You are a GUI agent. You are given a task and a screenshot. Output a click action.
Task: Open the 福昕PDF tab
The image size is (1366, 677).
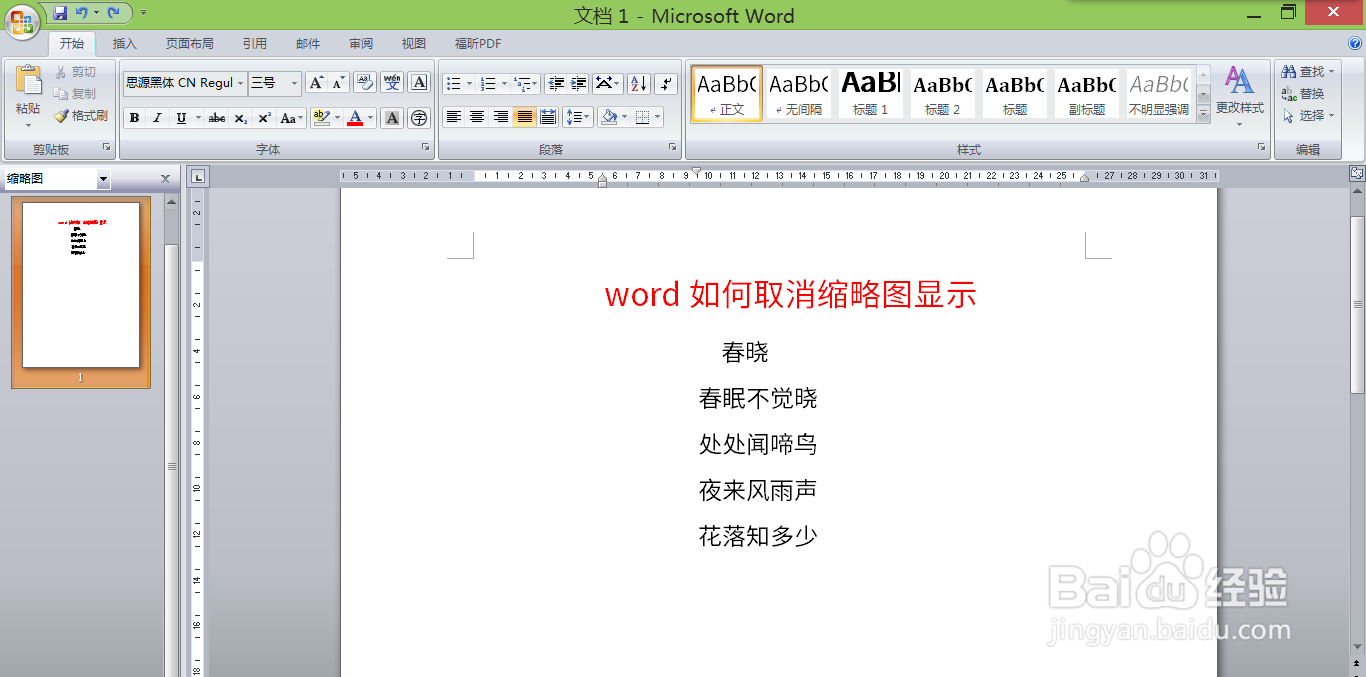coord(478,44)
